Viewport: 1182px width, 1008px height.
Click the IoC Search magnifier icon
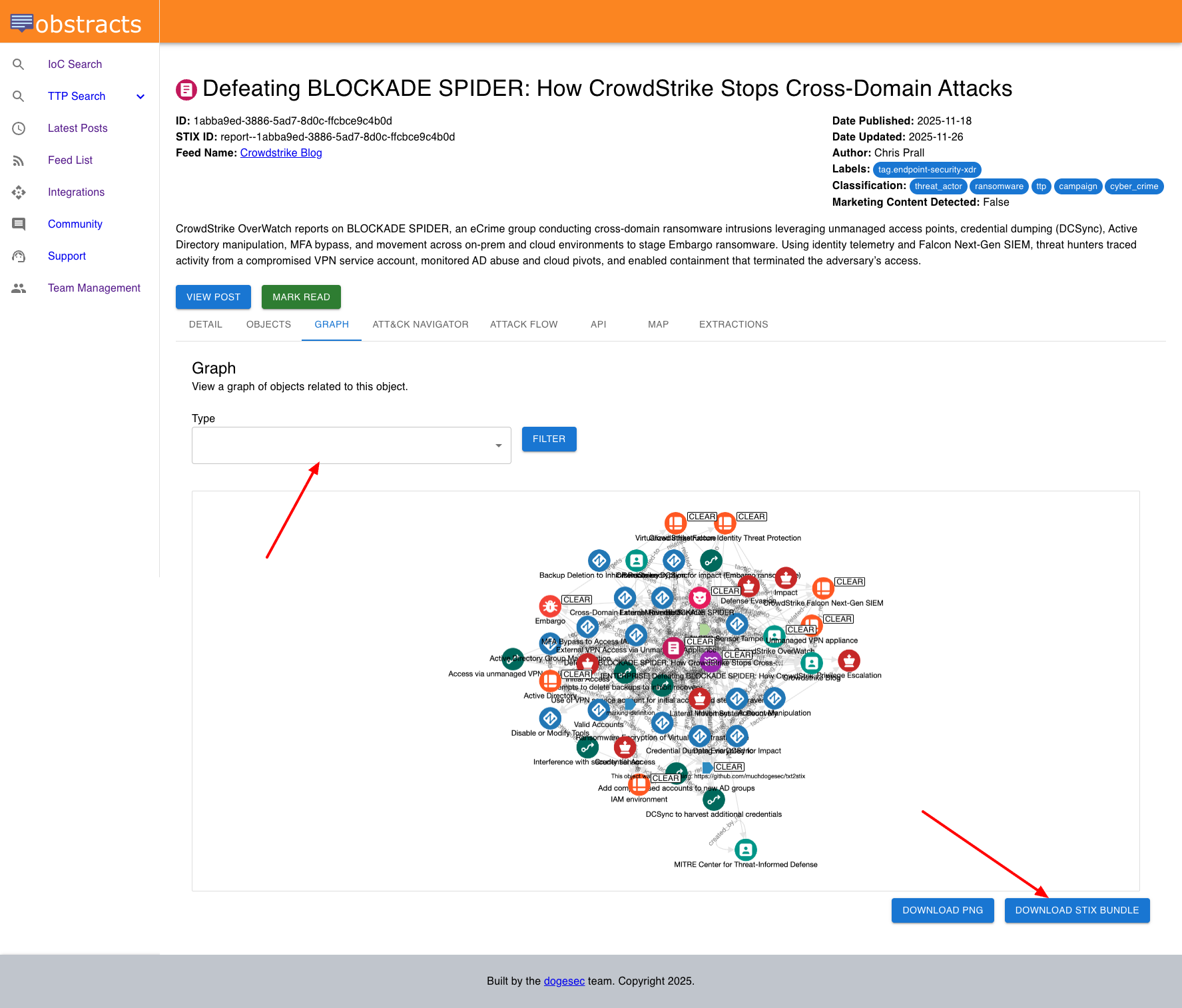[19, 65]
